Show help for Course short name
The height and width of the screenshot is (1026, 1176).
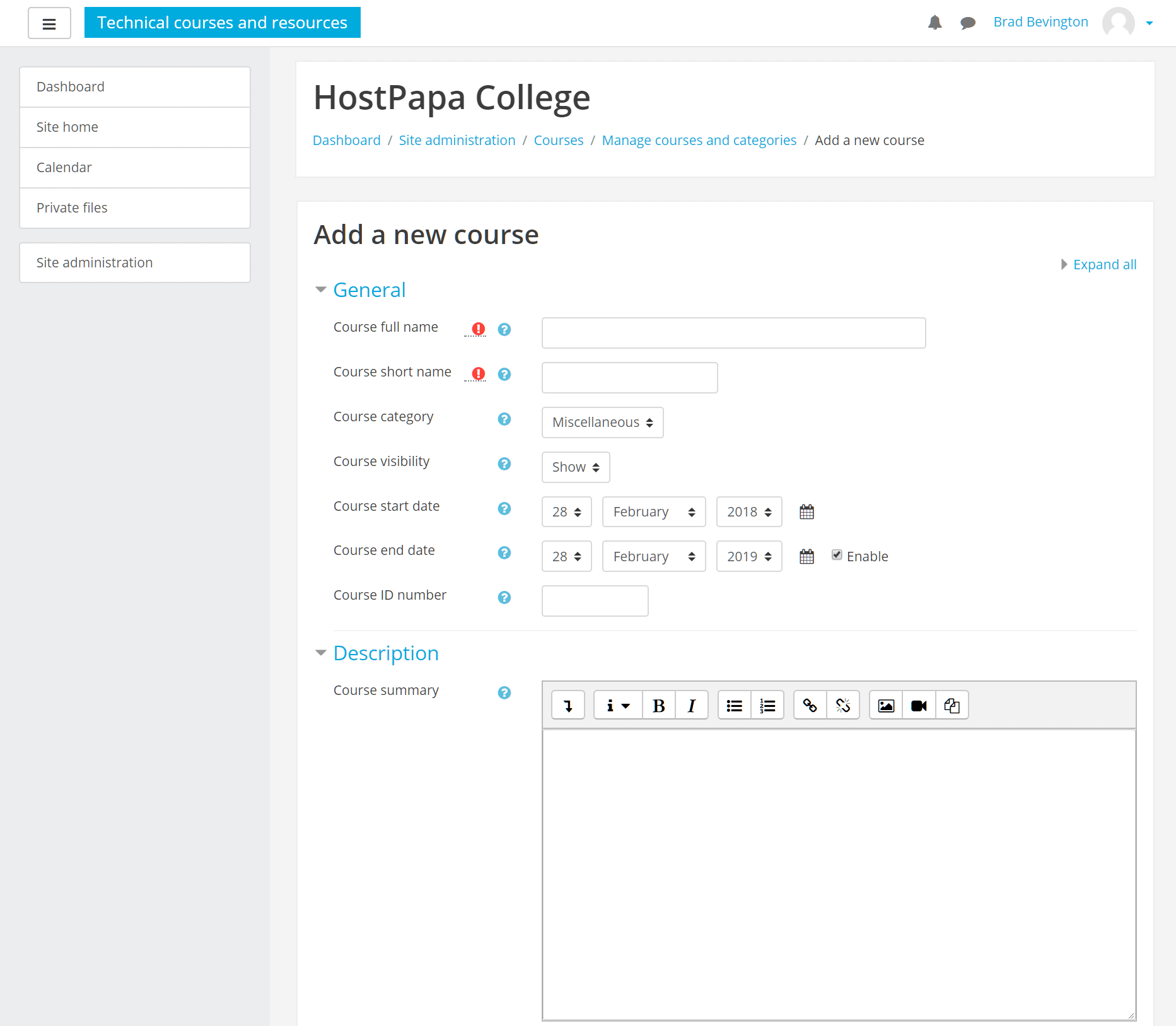(504, 374)
